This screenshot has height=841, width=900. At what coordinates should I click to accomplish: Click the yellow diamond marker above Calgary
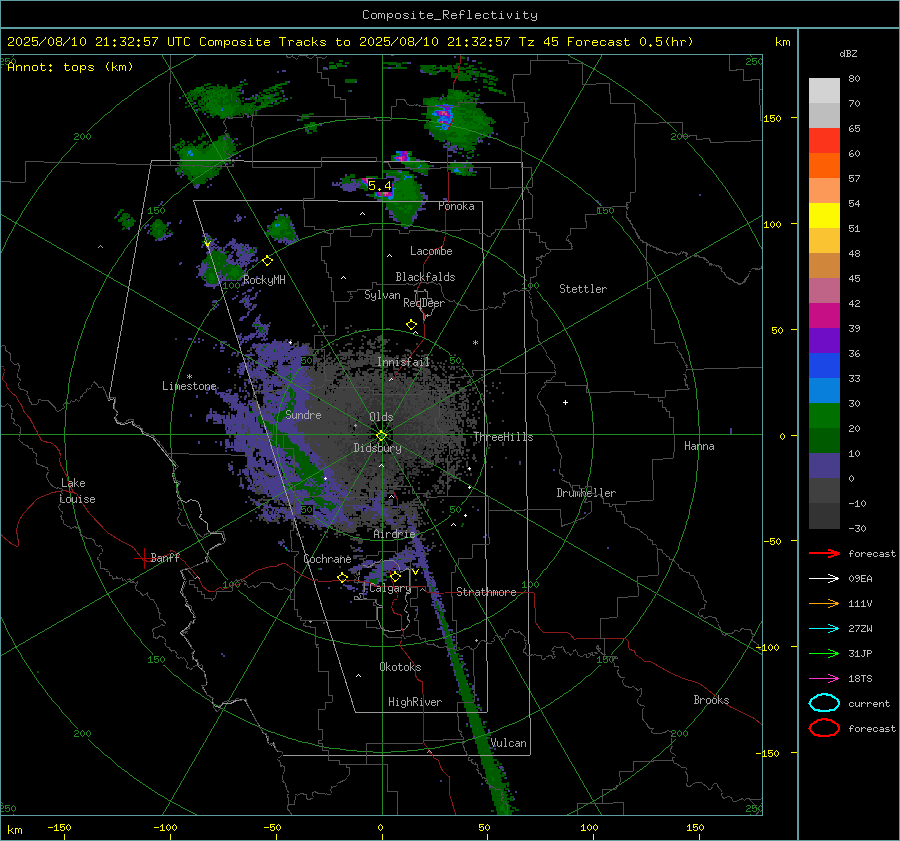pyautogui.click(x=395, y=576)
